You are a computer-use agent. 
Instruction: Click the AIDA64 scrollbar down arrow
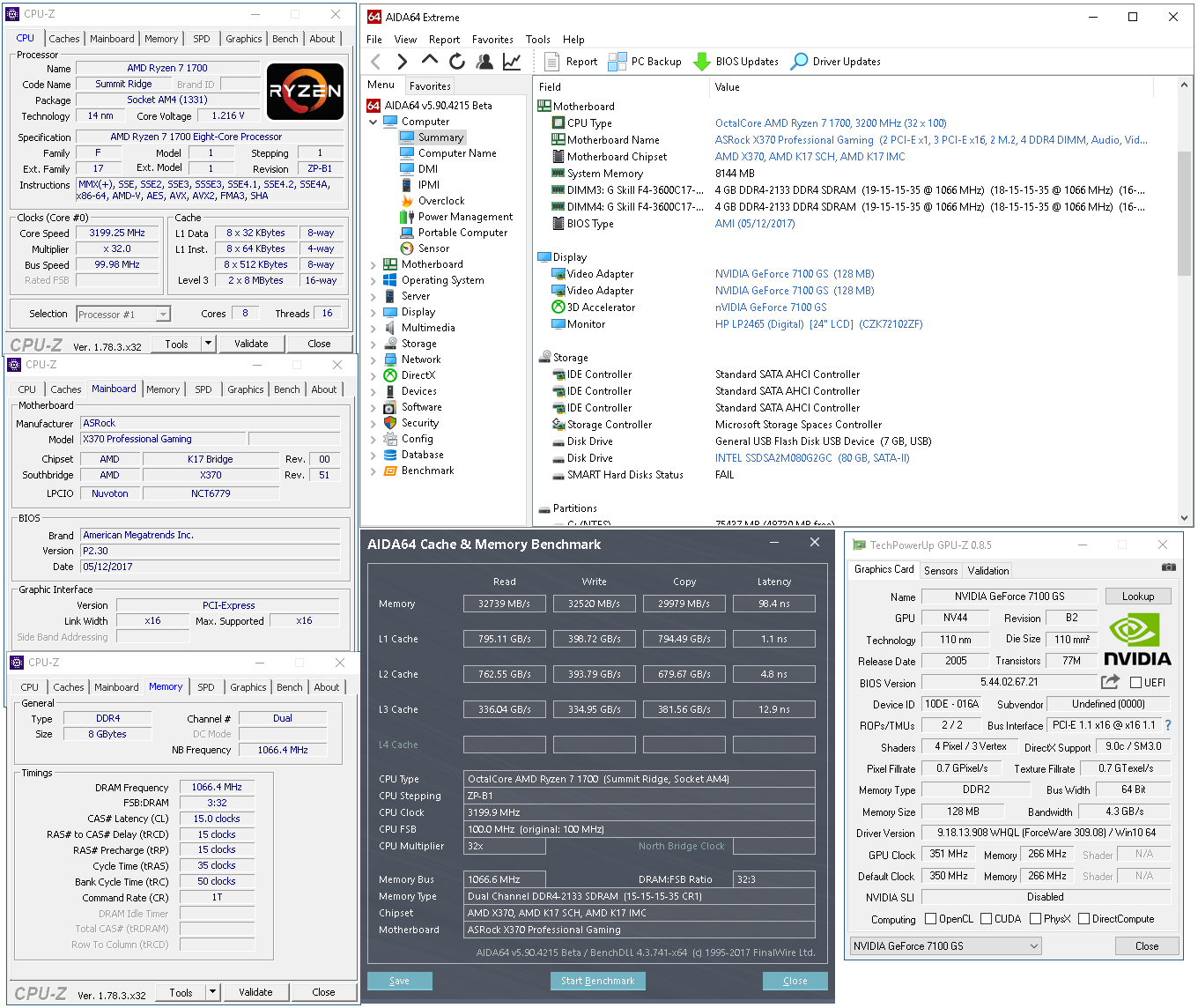tap(1185, 519)
